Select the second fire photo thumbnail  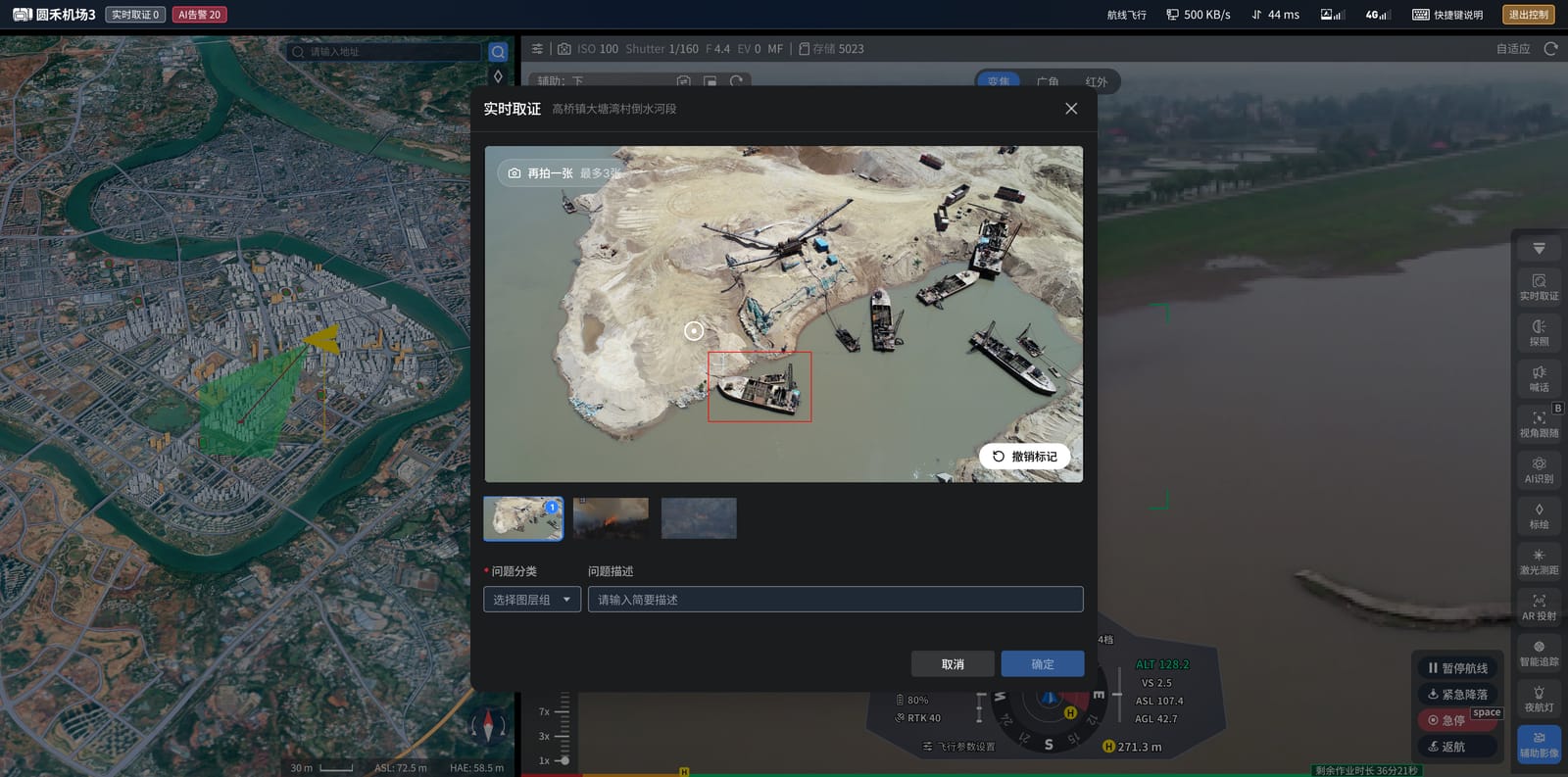tap(611, 518)
